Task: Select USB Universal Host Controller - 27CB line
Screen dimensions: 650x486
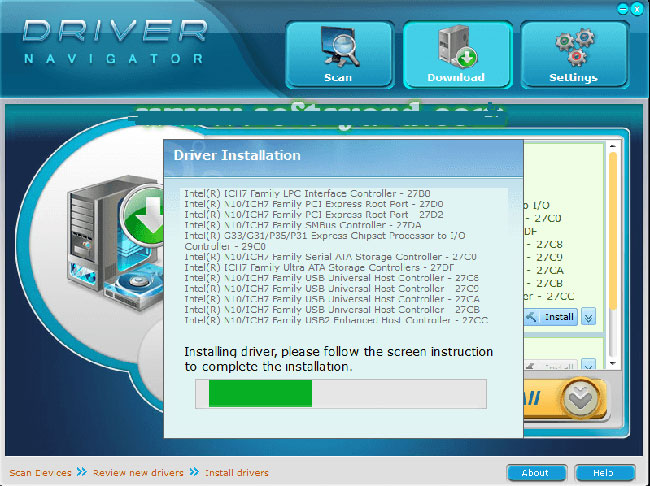Action: 332,310
